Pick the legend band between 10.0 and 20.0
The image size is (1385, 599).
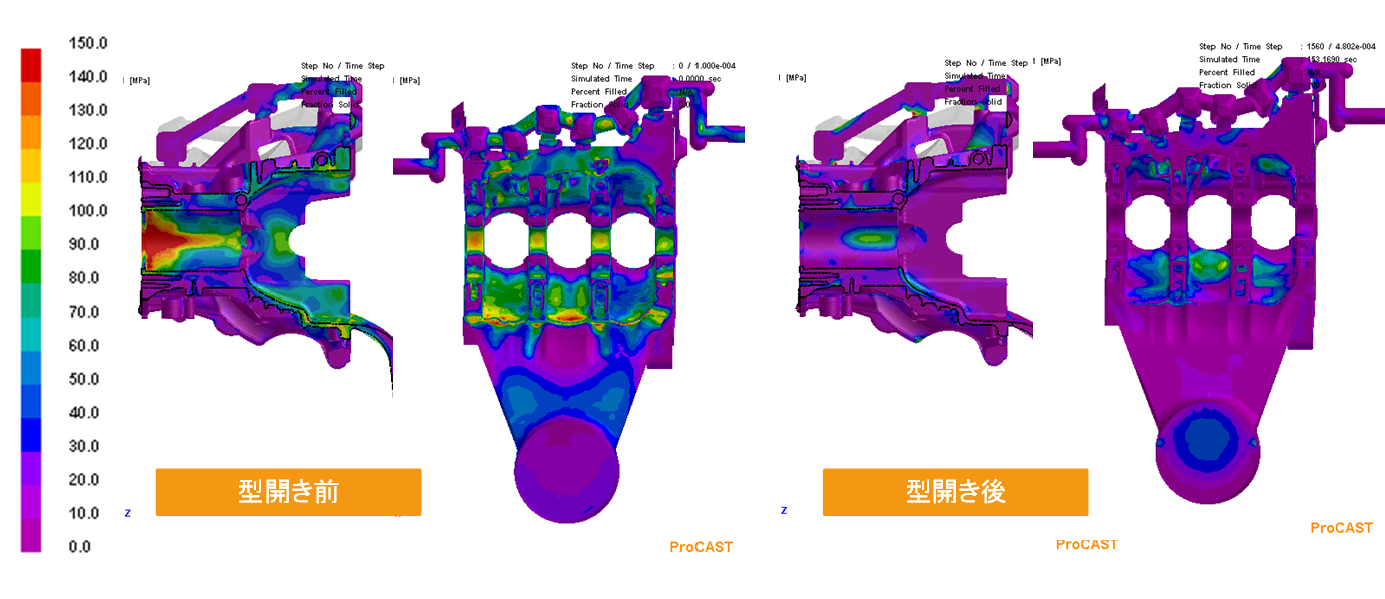32,501
